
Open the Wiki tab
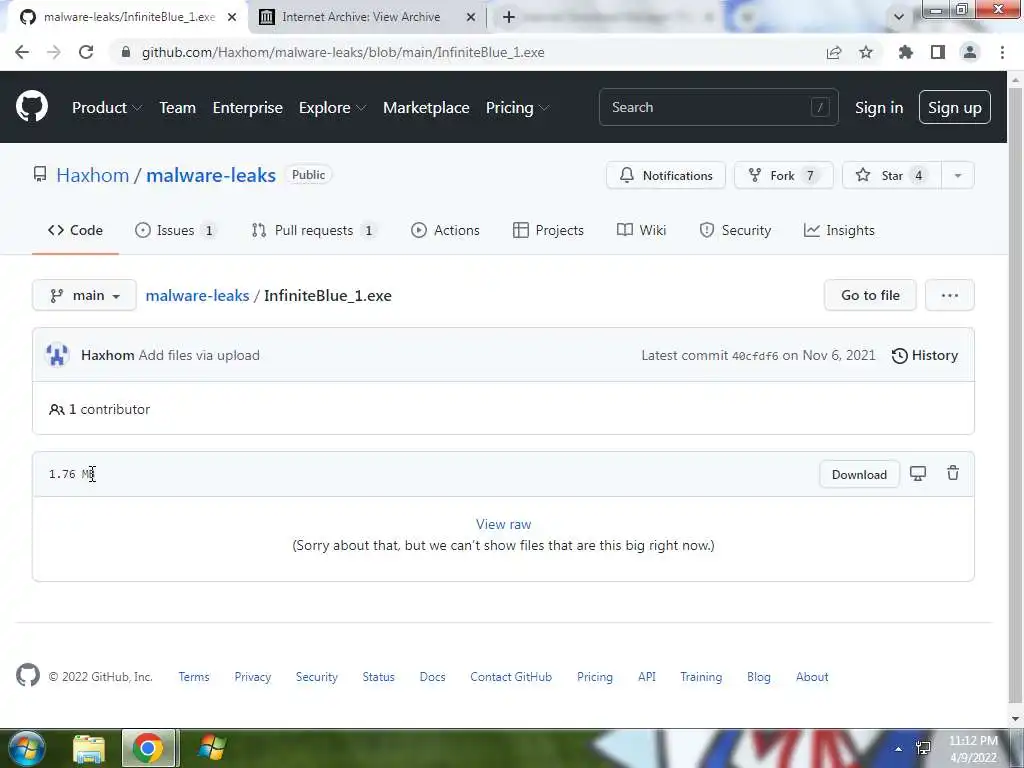click(641, 230)
